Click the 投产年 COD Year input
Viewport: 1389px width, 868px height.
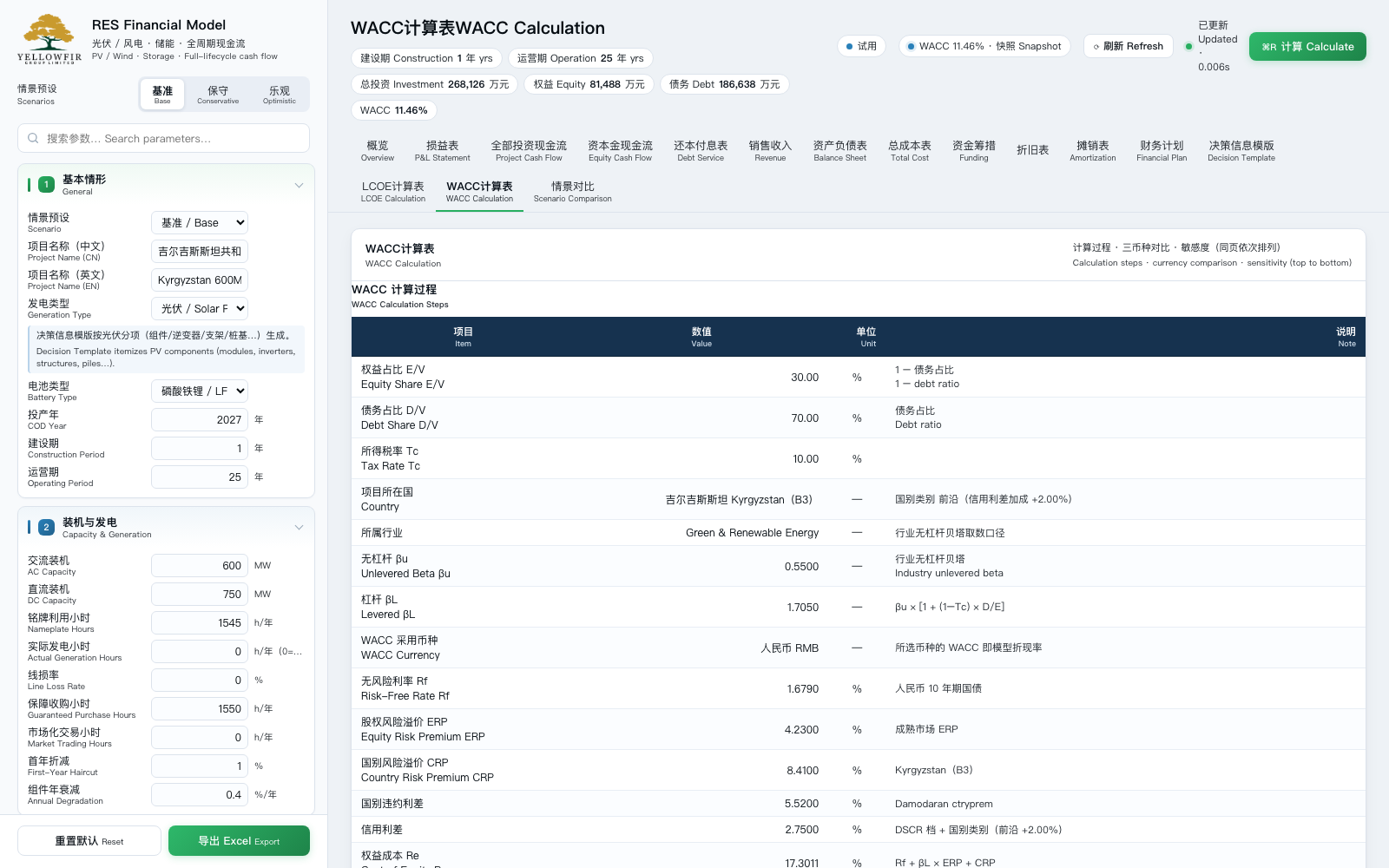tap(200, 420)
